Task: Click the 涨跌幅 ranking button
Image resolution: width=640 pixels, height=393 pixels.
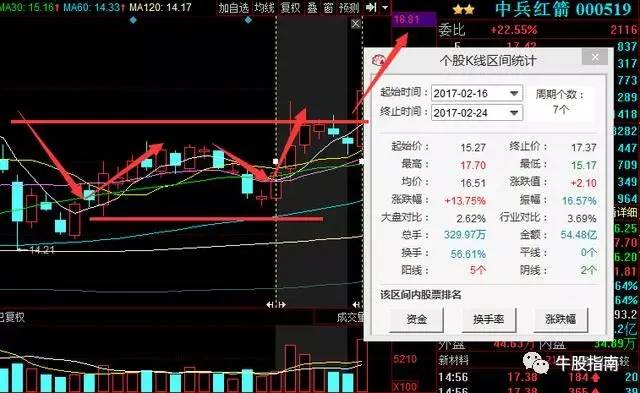Action: click(560, 319)
